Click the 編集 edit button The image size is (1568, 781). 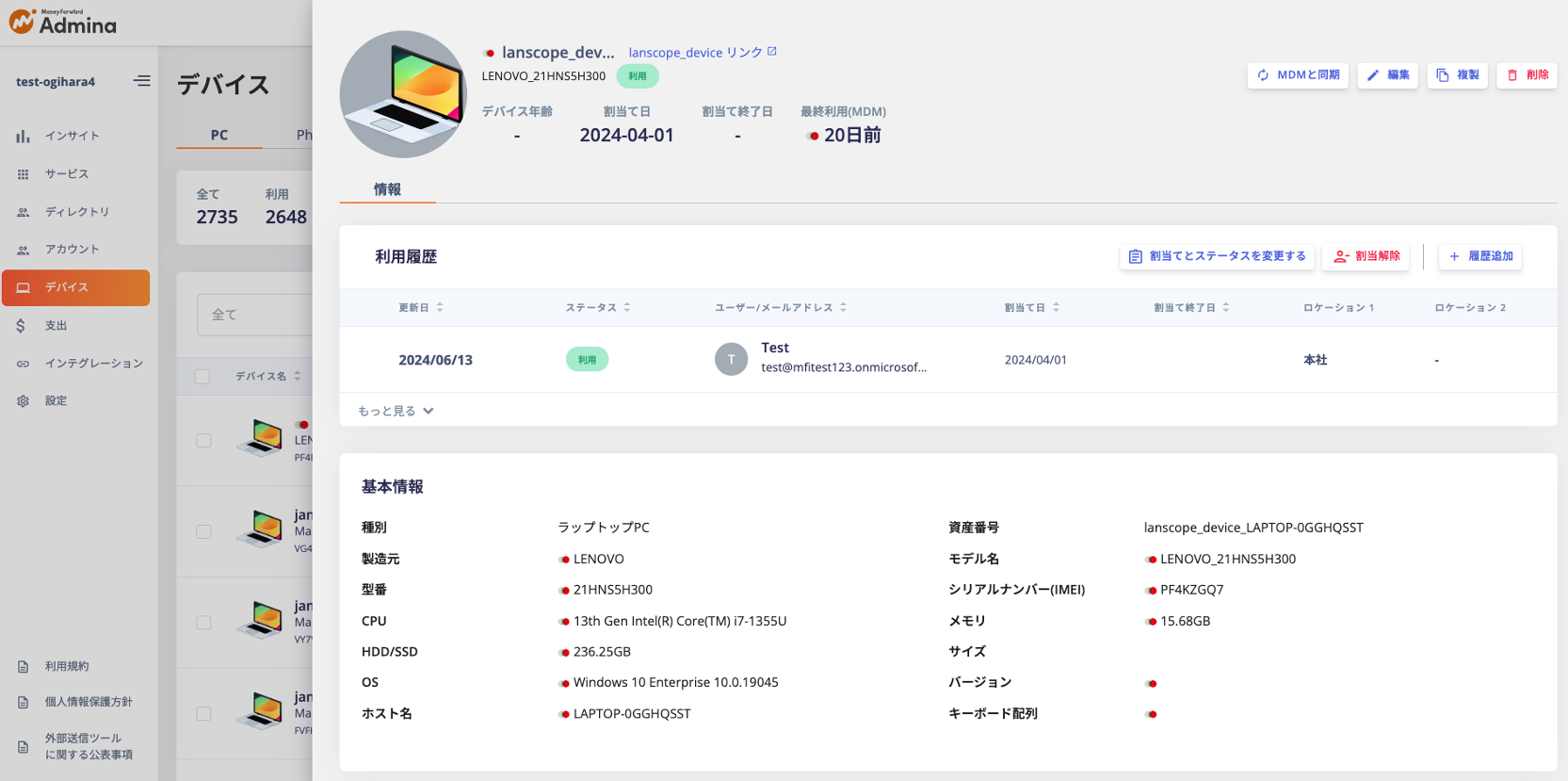pyautogui.click(x=1388, y=75)
